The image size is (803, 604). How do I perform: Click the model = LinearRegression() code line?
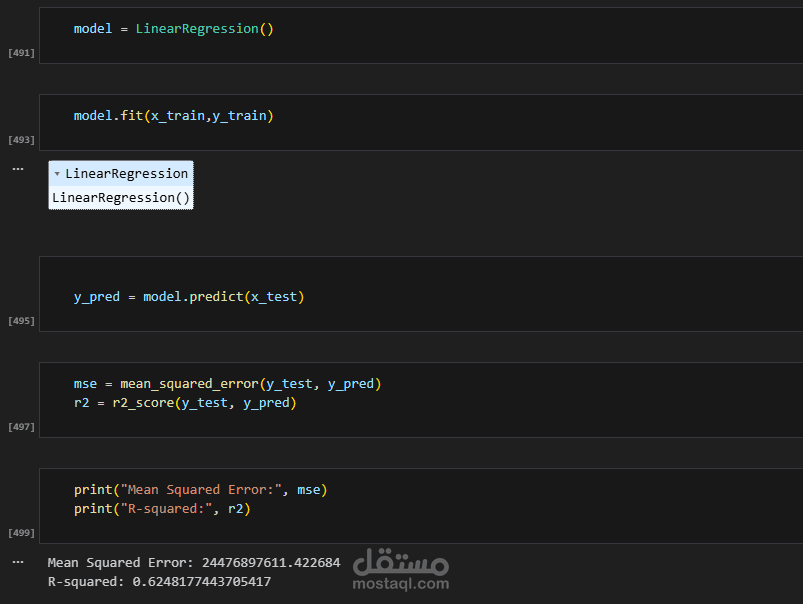(x=174, y=29)
